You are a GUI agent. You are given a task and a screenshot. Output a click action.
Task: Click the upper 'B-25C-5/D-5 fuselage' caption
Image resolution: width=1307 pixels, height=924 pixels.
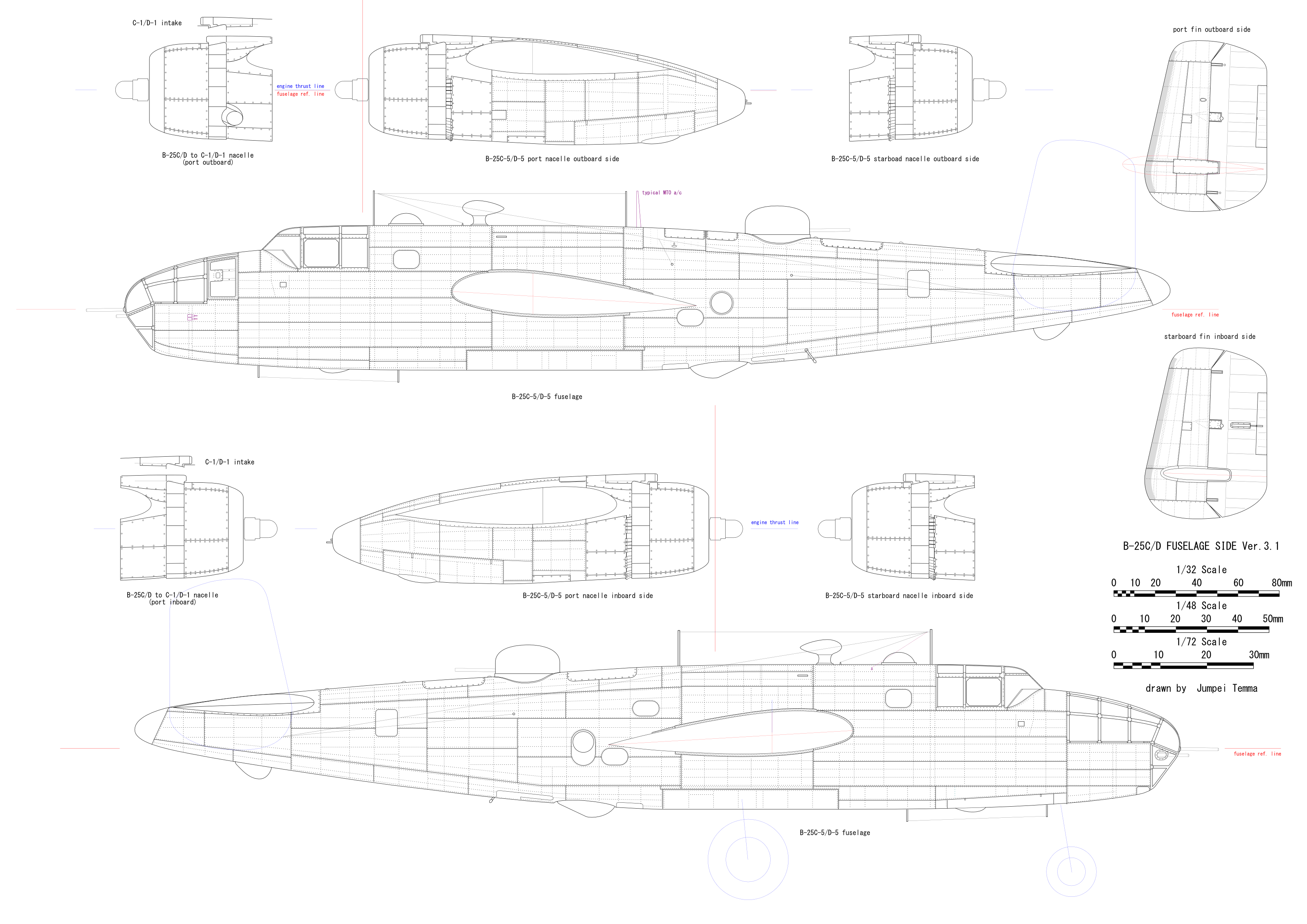point(547,397)
